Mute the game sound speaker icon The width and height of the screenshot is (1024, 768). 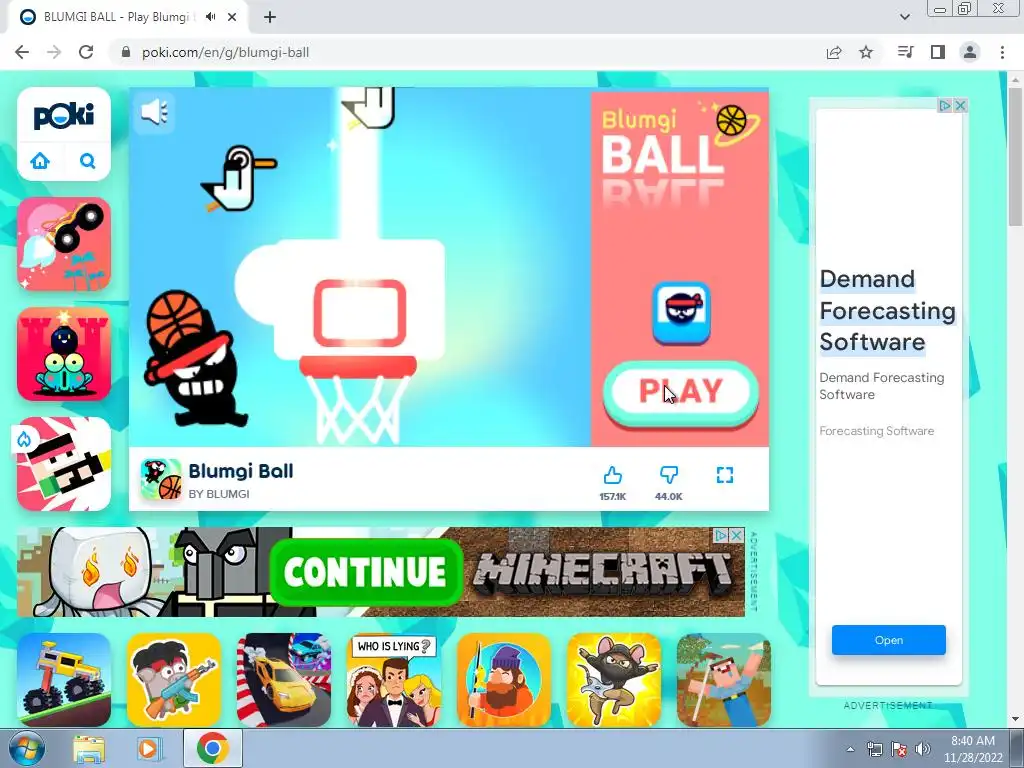(x=155, y=112)
